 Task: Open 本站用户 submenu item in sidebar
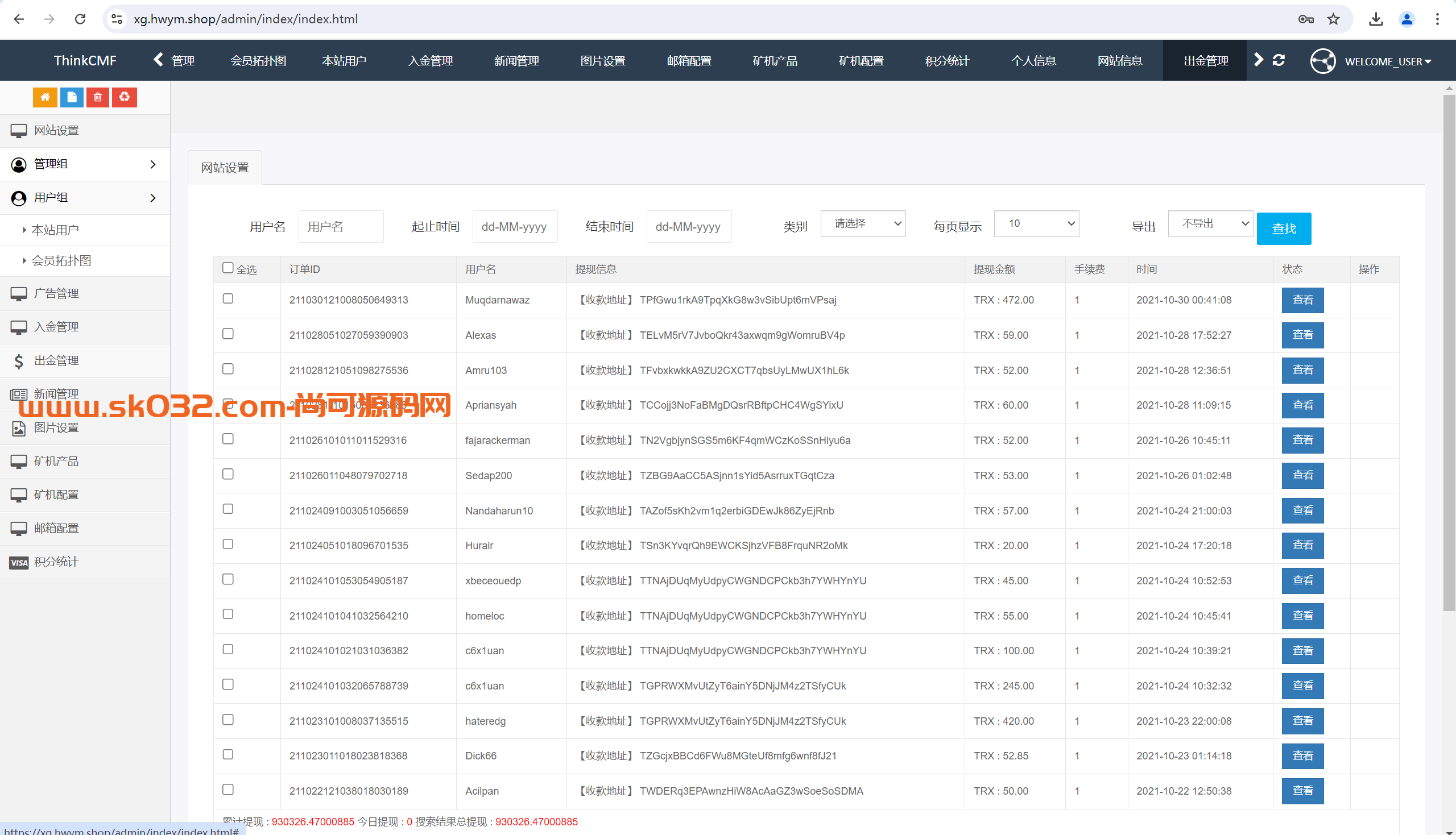point(85,230)
